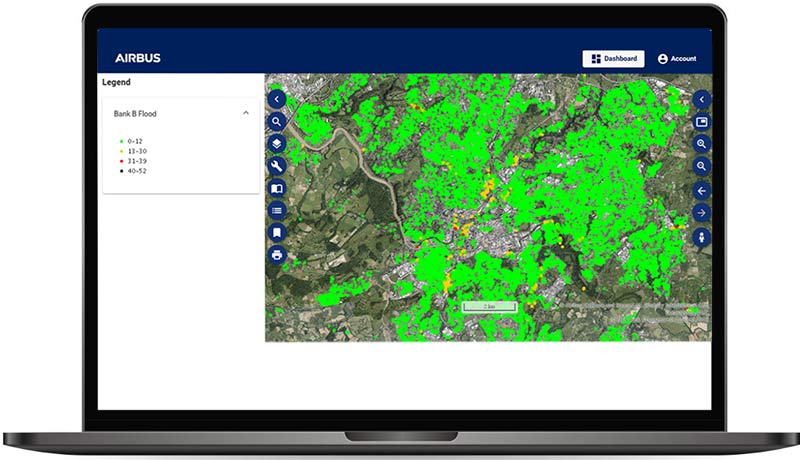Toggle the overview map window icon
The height and width of the screenshot is (460, 800).
[701, 122]
